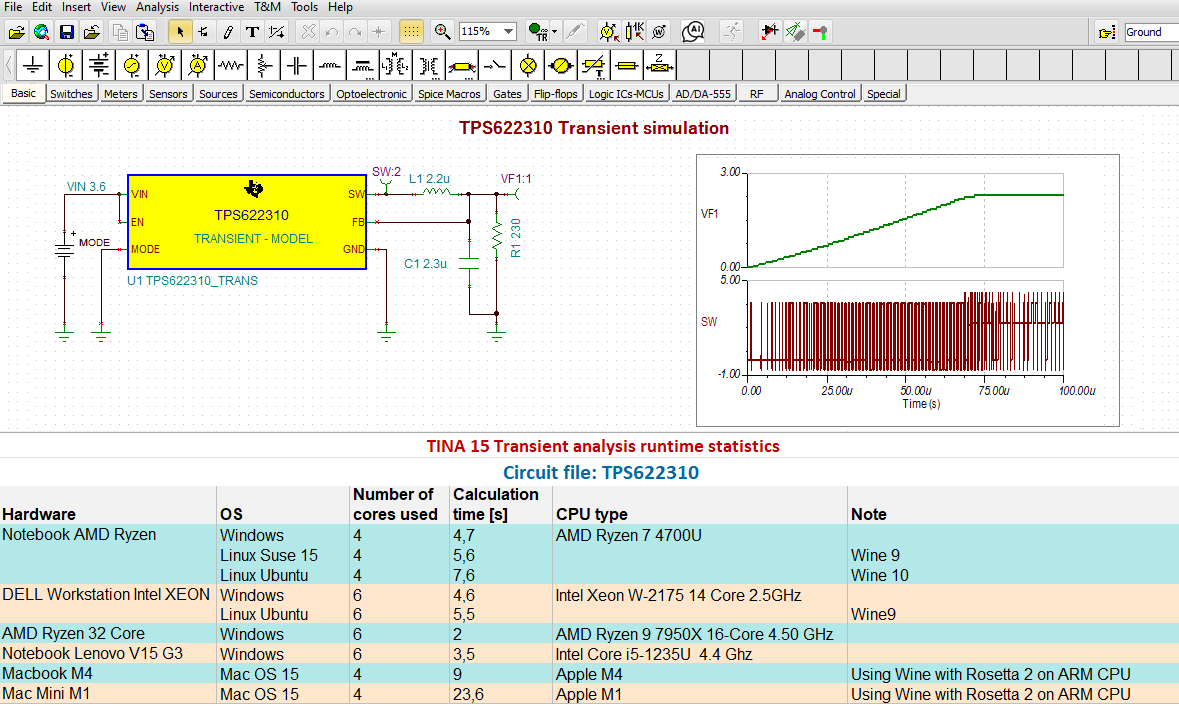
Task: Toggle the wire drawing pen tool
Action: (227, 32)
